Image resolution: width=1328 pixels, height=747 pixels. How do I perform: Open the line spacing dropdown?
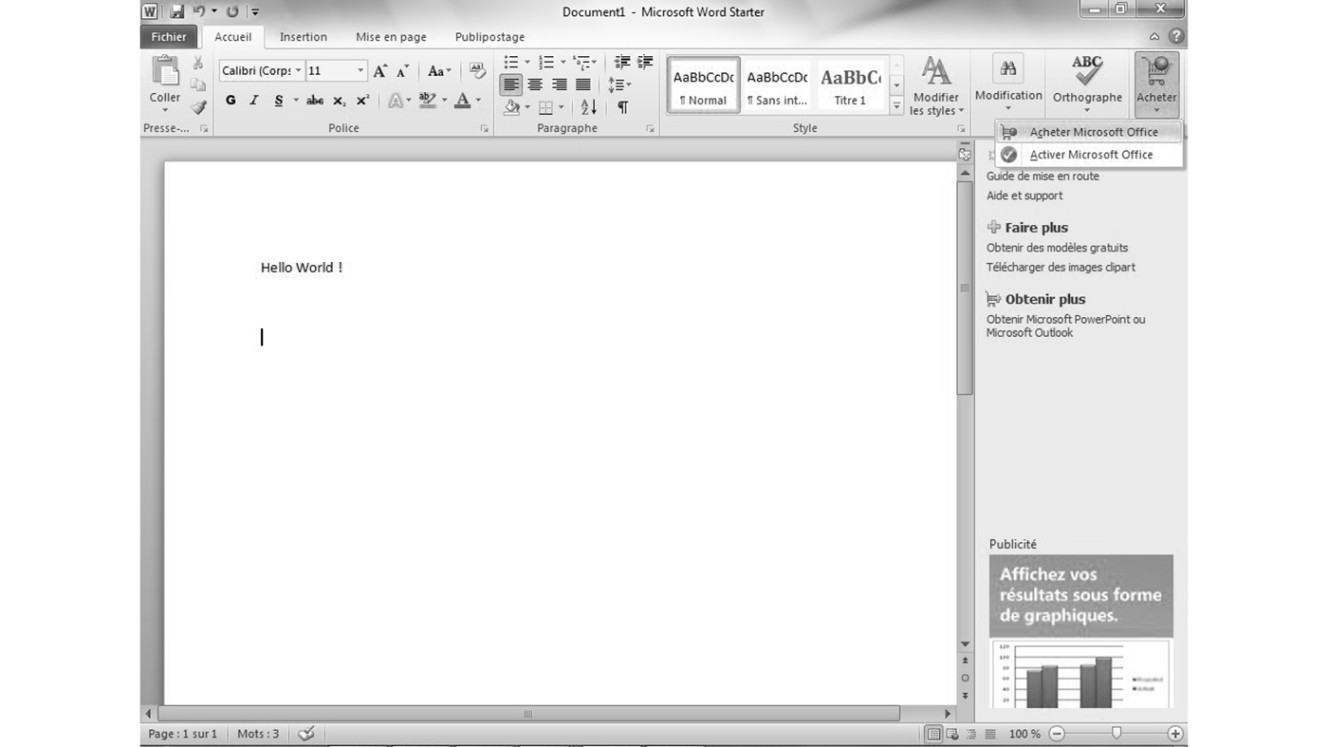(621, 85)
